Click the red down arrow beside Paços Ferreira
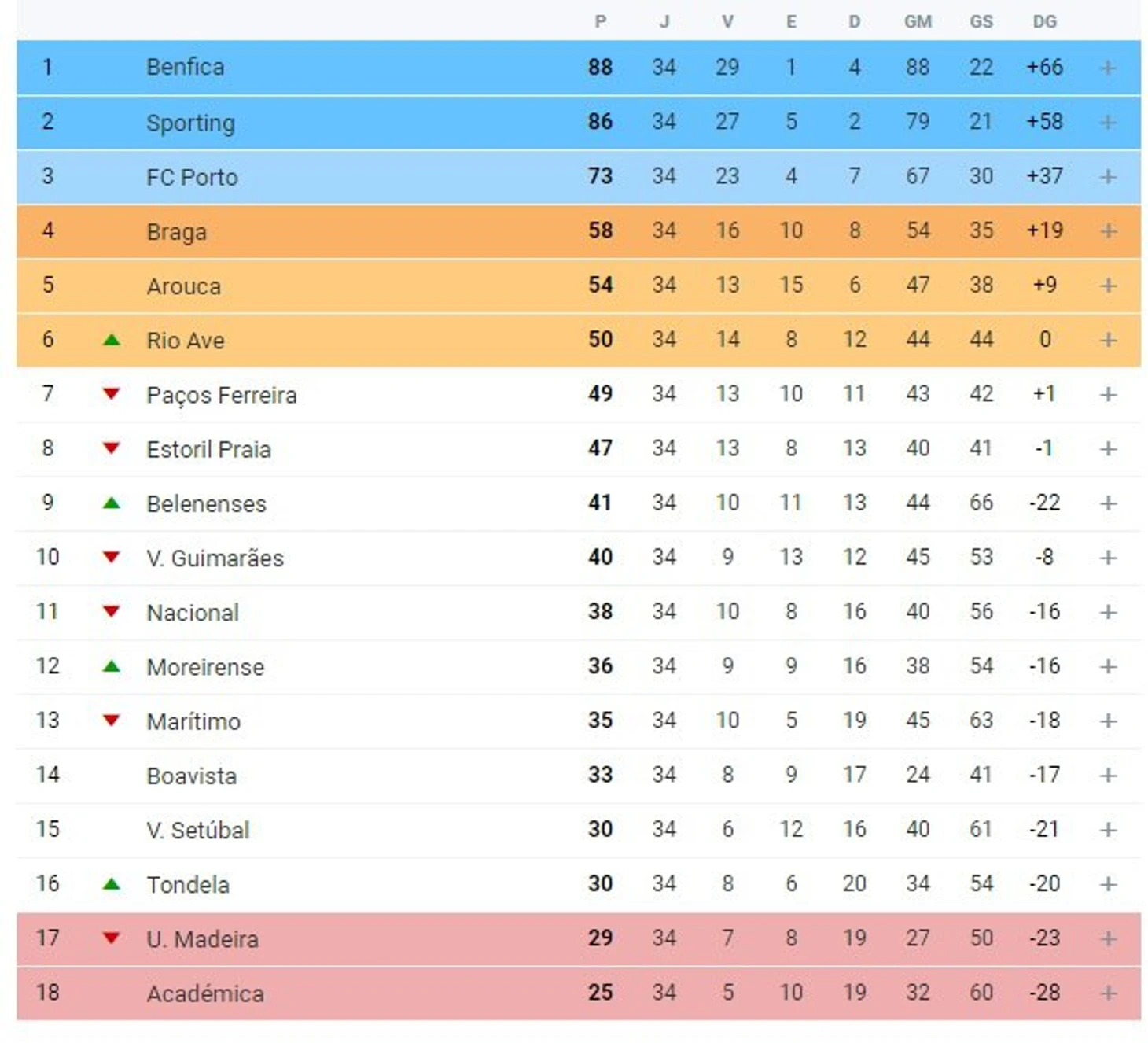 112,394
